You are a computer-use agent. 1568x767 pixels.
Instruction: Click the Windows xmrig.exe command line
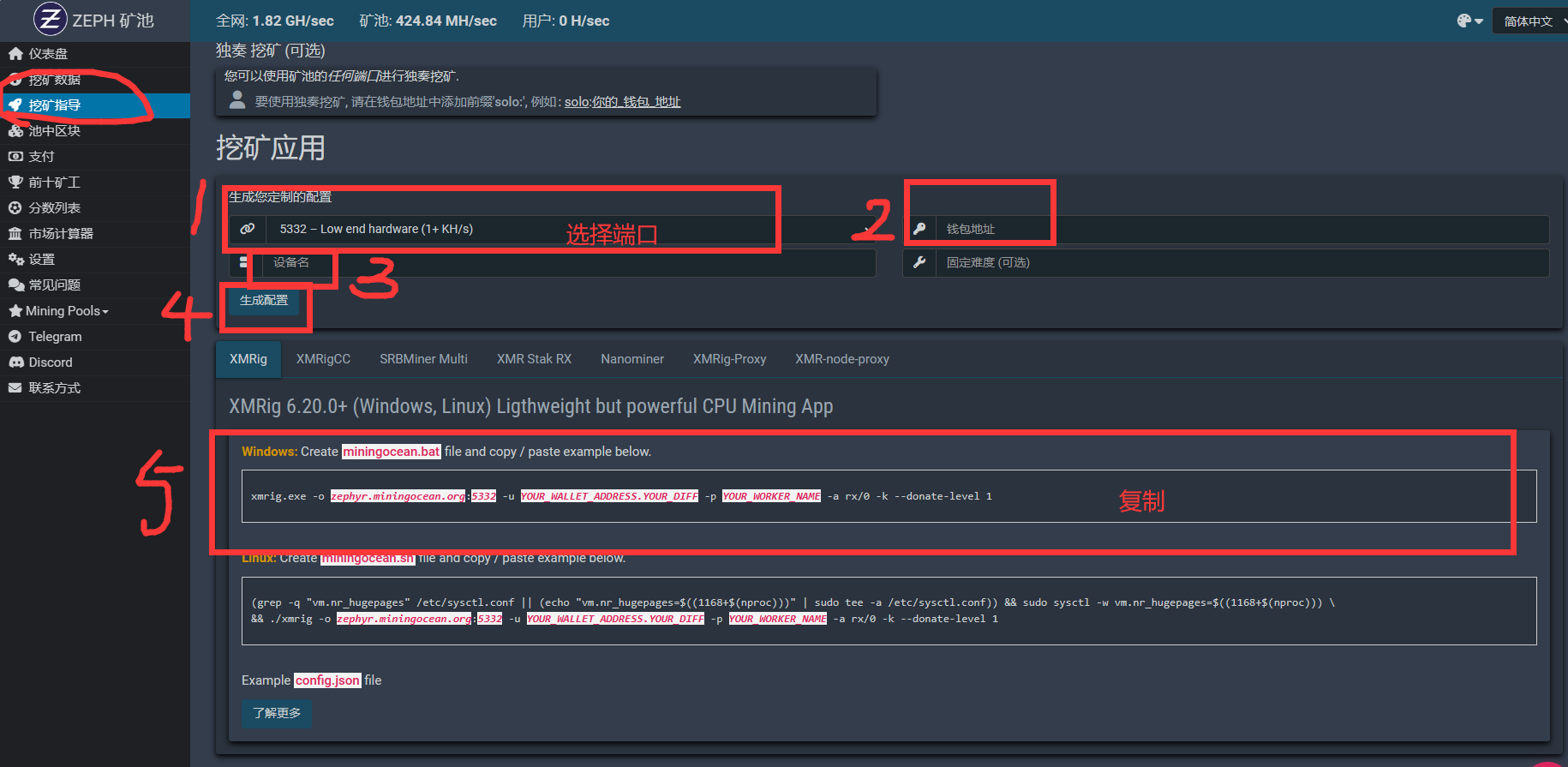click(x=621, y=496)
